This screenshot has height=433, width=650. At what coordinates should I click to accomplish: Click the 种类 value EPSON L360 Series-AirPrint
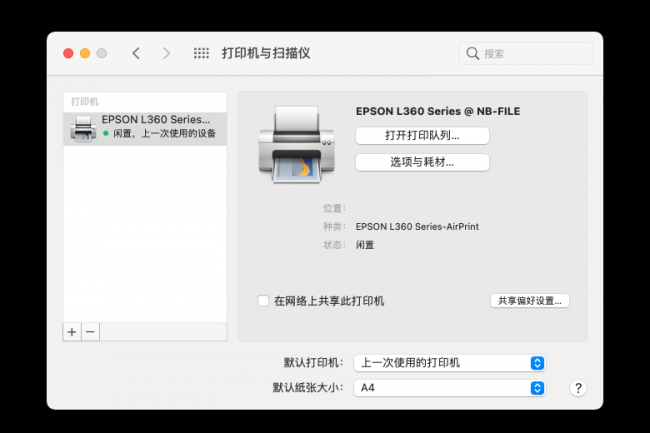point(417,227)
